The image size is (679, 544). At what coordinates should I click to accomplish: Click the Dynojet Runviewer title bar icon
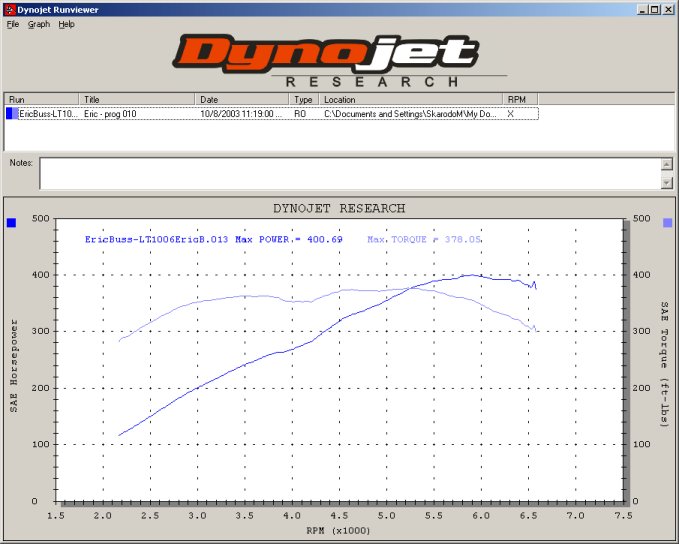coord(10,9)
